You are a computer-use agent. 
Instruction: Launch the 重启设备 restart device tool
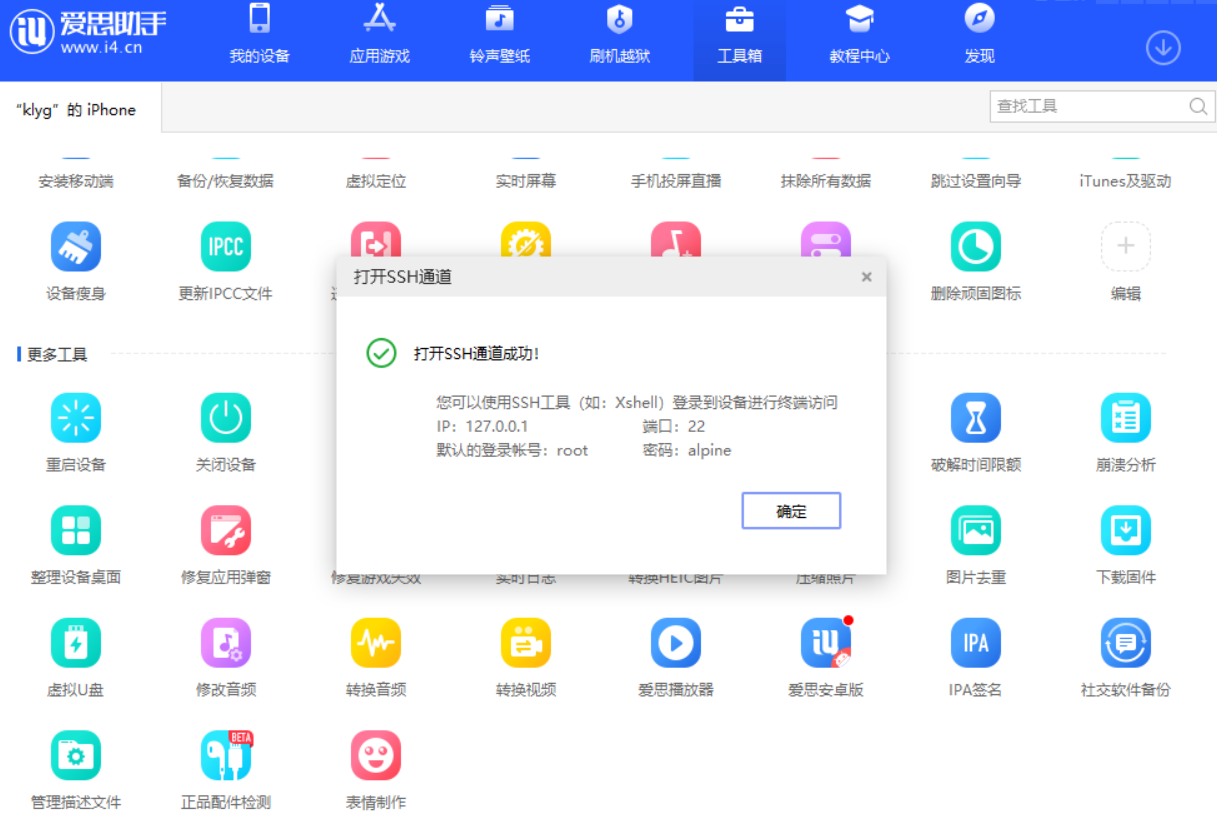77,430
